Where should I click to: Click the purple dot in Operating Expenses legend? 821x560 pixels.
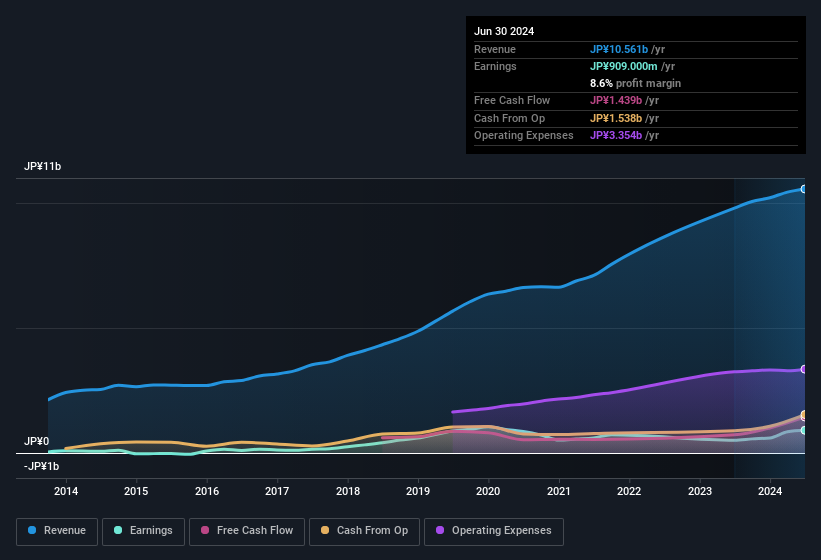click(x=440, y=530)
